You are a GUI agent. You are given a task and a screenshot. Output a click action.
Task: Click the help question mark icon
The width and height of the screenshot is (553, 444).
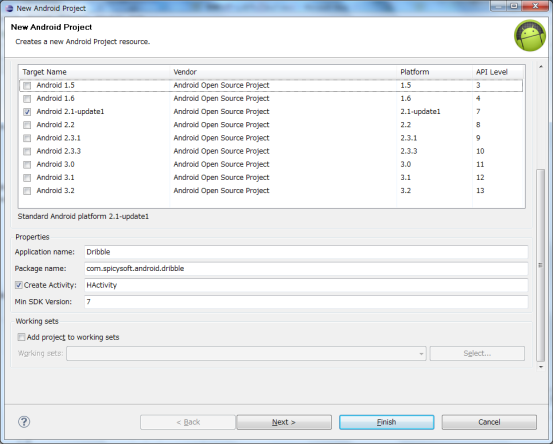(24, 422)
